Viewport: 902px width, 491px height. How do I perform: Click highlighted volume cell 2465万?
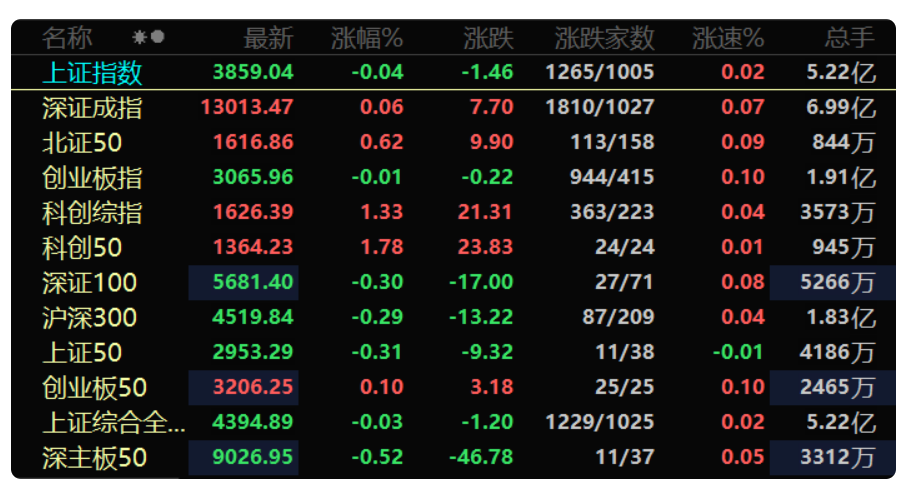coord(832,388)
